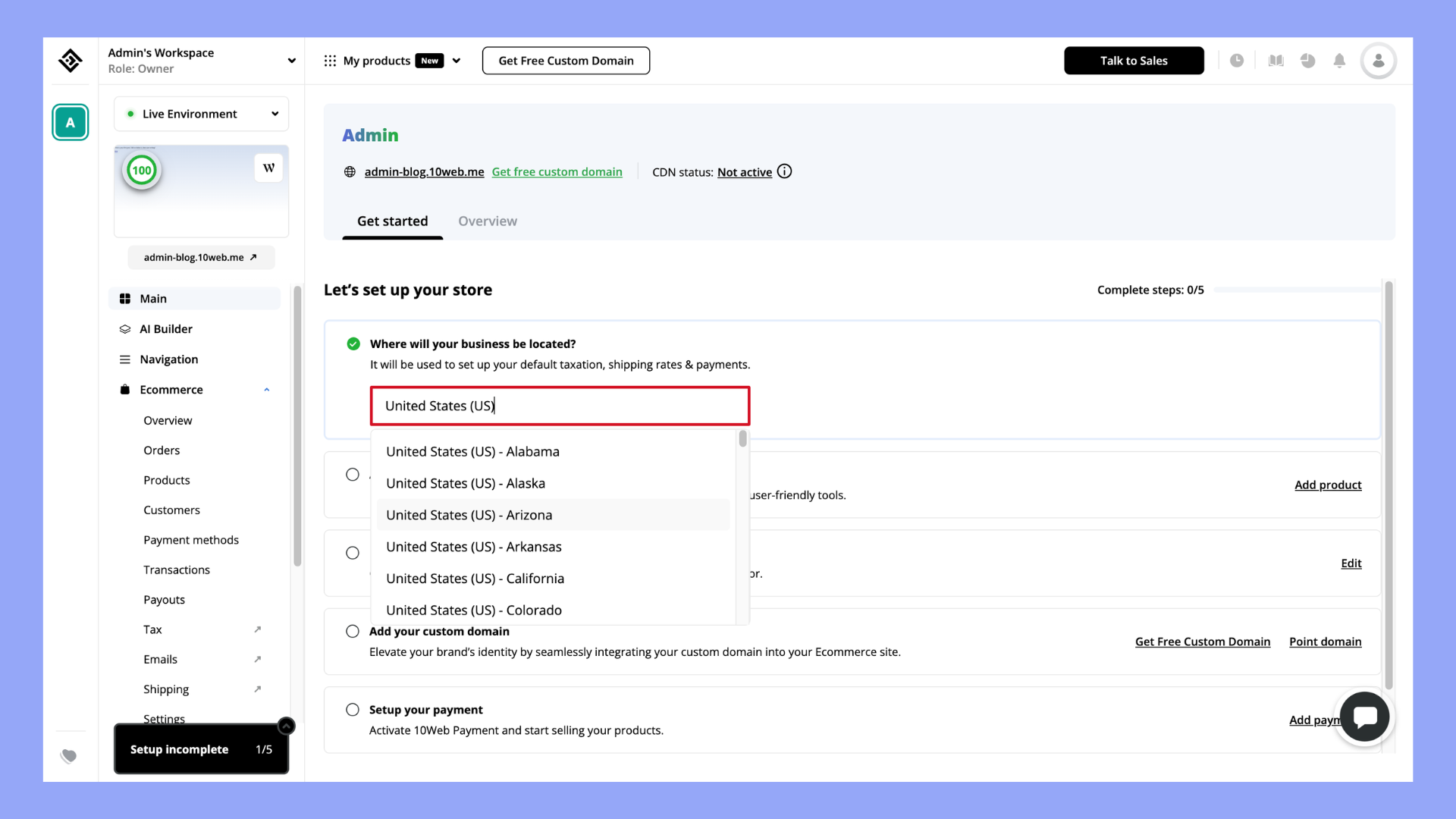Open Payment methods in sidebar
Viewport: 1456px width, 819px height.
pyautogui.click(x=191, y=540)
